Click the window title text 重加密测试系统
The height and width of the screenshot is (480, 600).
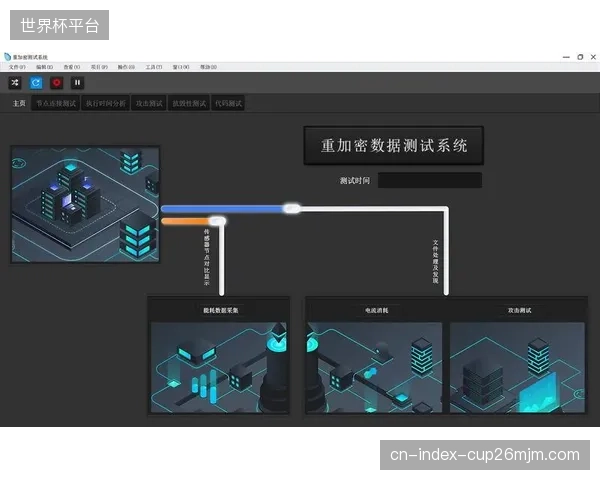(x=30, y=57)
